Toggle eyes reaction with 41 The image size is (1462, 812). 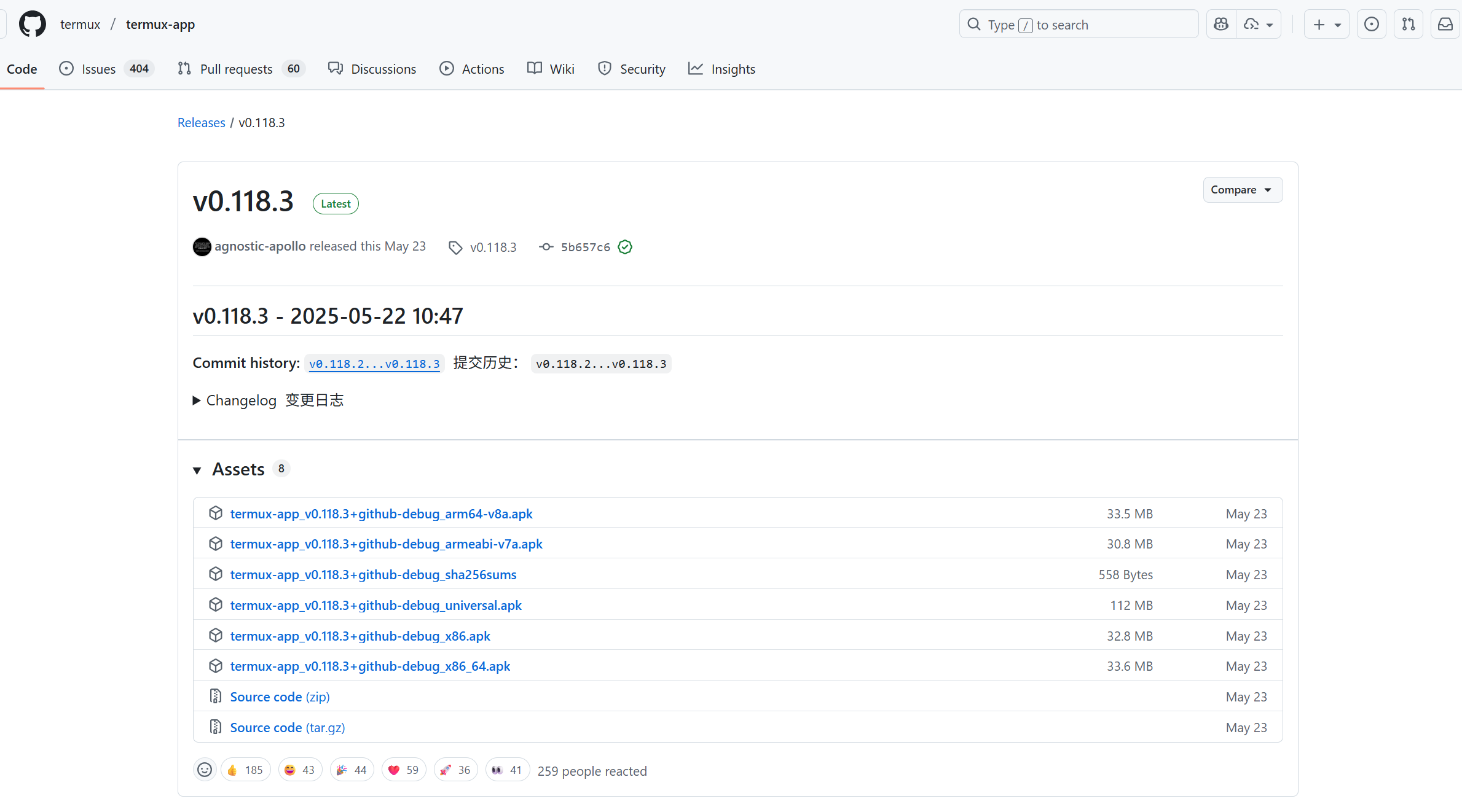[x=508, y=770]
